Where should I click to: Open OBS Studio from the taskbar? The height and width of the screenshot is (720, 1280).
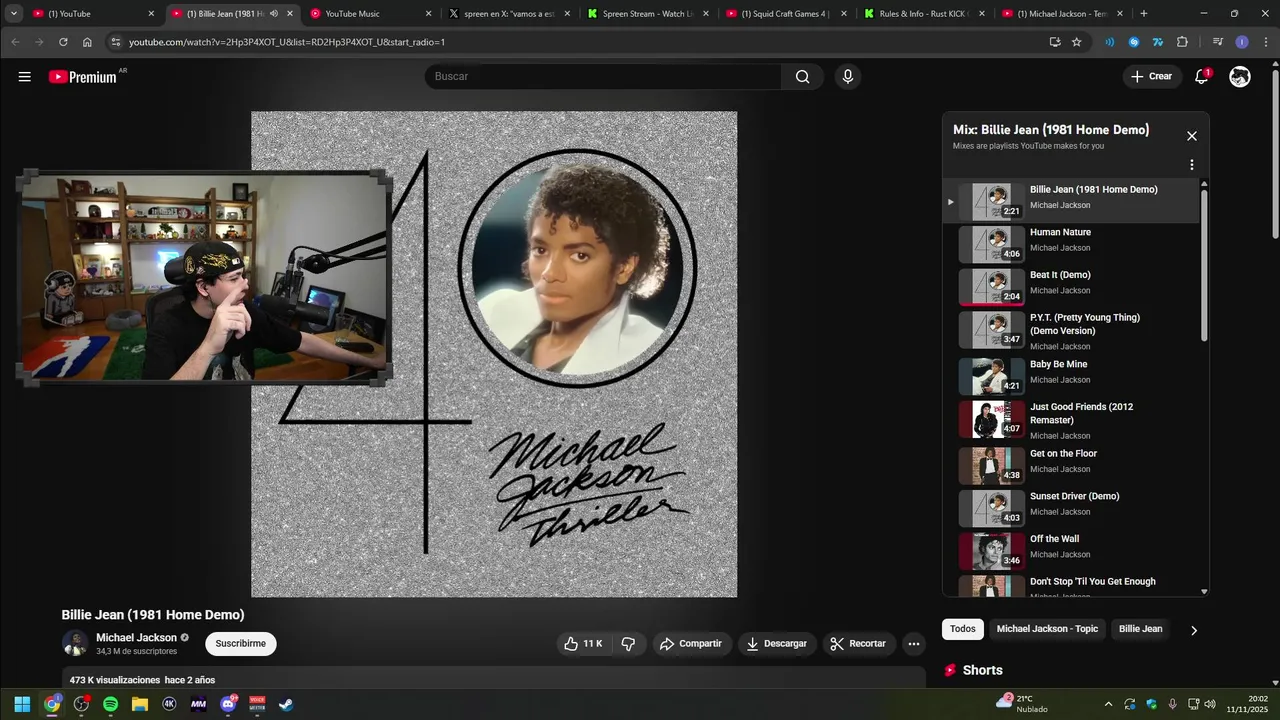[x=81, y=704]
